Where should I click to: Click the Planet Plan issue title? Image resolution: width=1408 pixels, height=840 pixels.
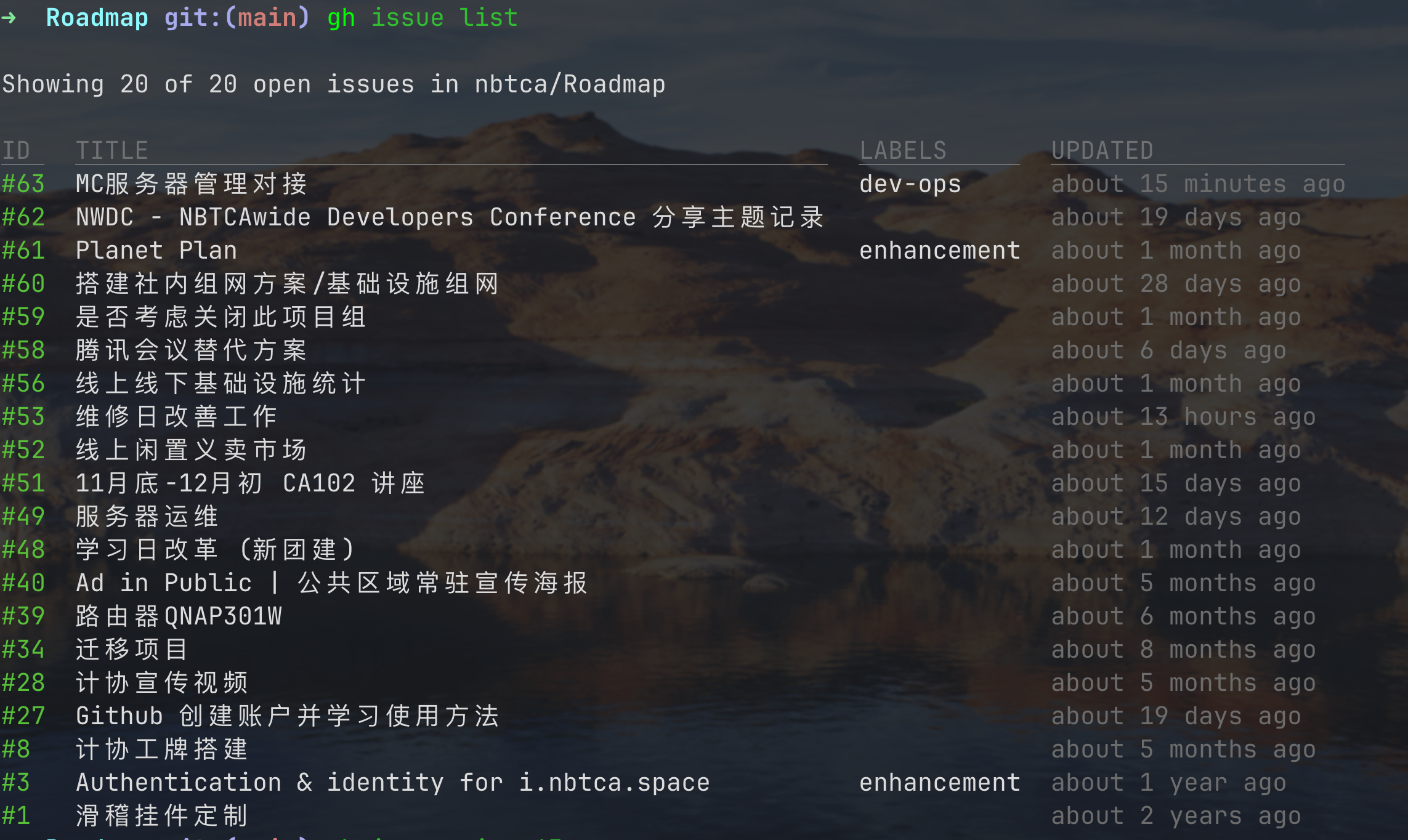pos(156,251)
